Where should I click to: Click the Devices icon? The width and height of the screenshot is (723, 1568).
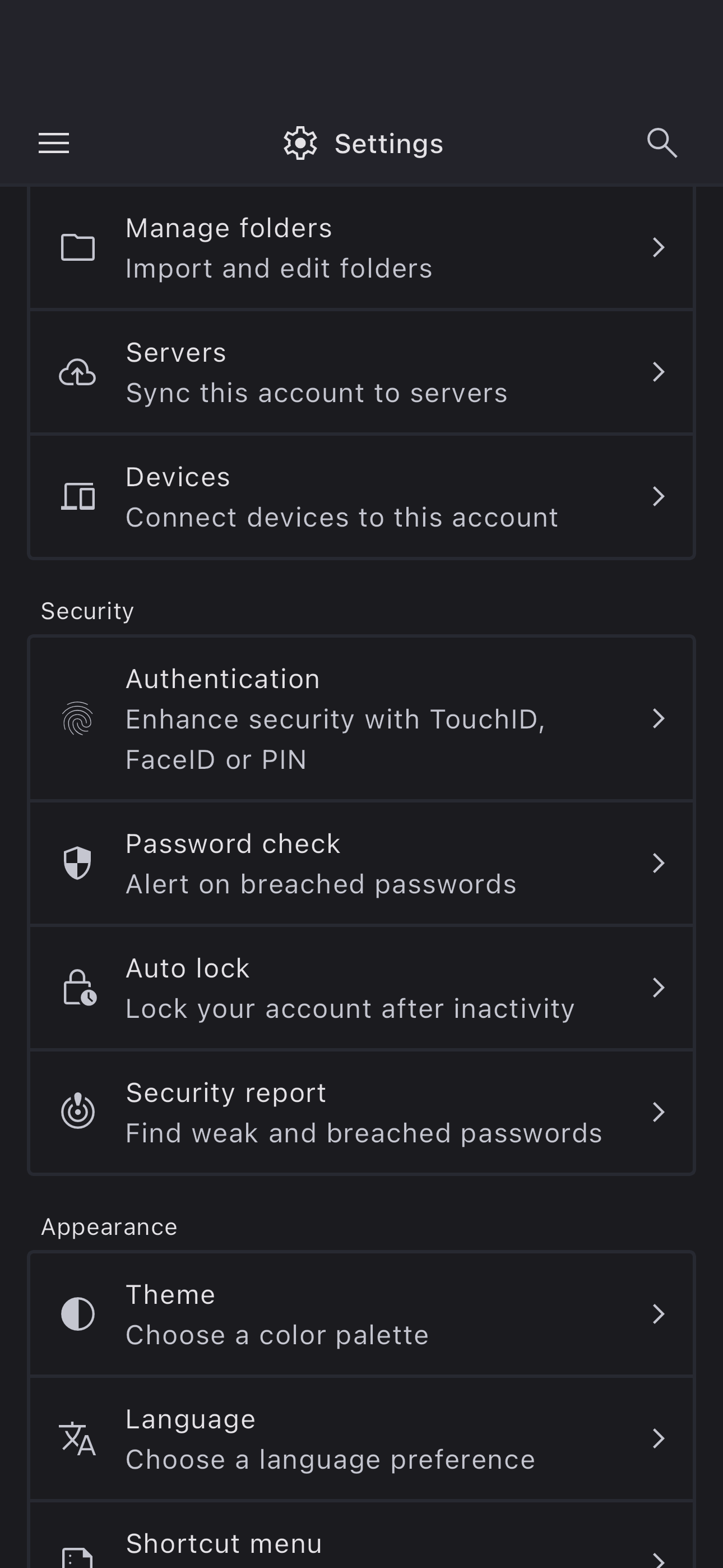click(x=78, y=497)
